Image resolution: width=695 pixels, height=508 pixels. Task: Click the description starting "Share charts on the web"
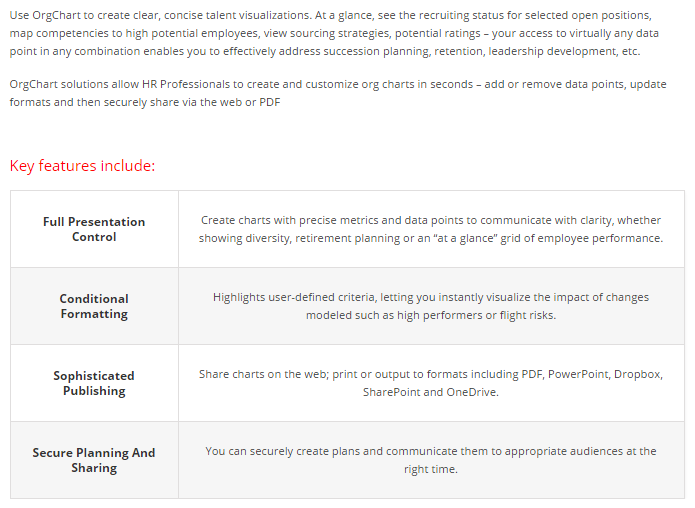430,383
